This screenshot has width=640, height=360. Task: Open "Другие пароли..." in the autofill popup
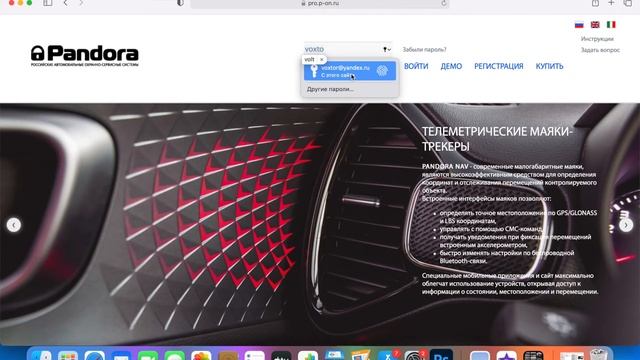[x=330, y=89]
